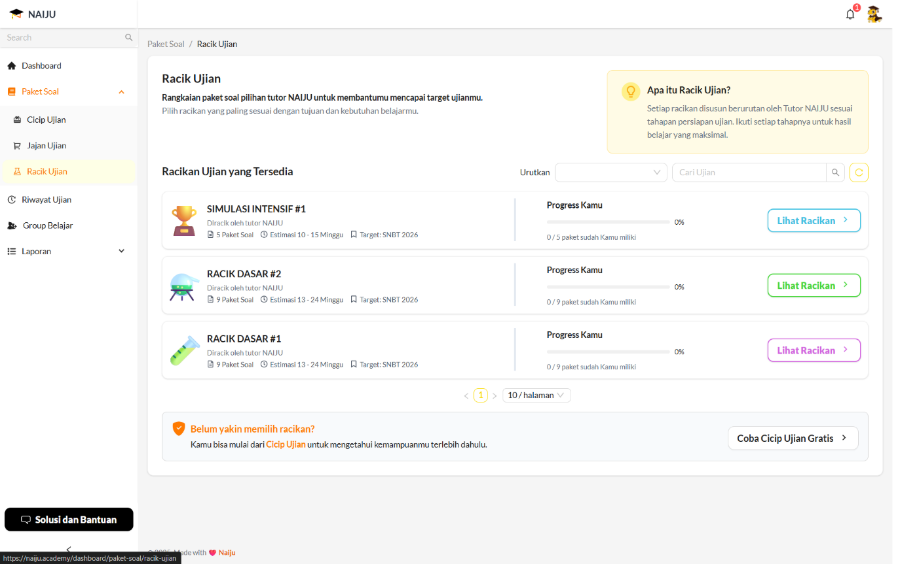This screenshot has height=564, width=900.
Task: Collapse the sidebar with bottom chevron
Action: 69,549
